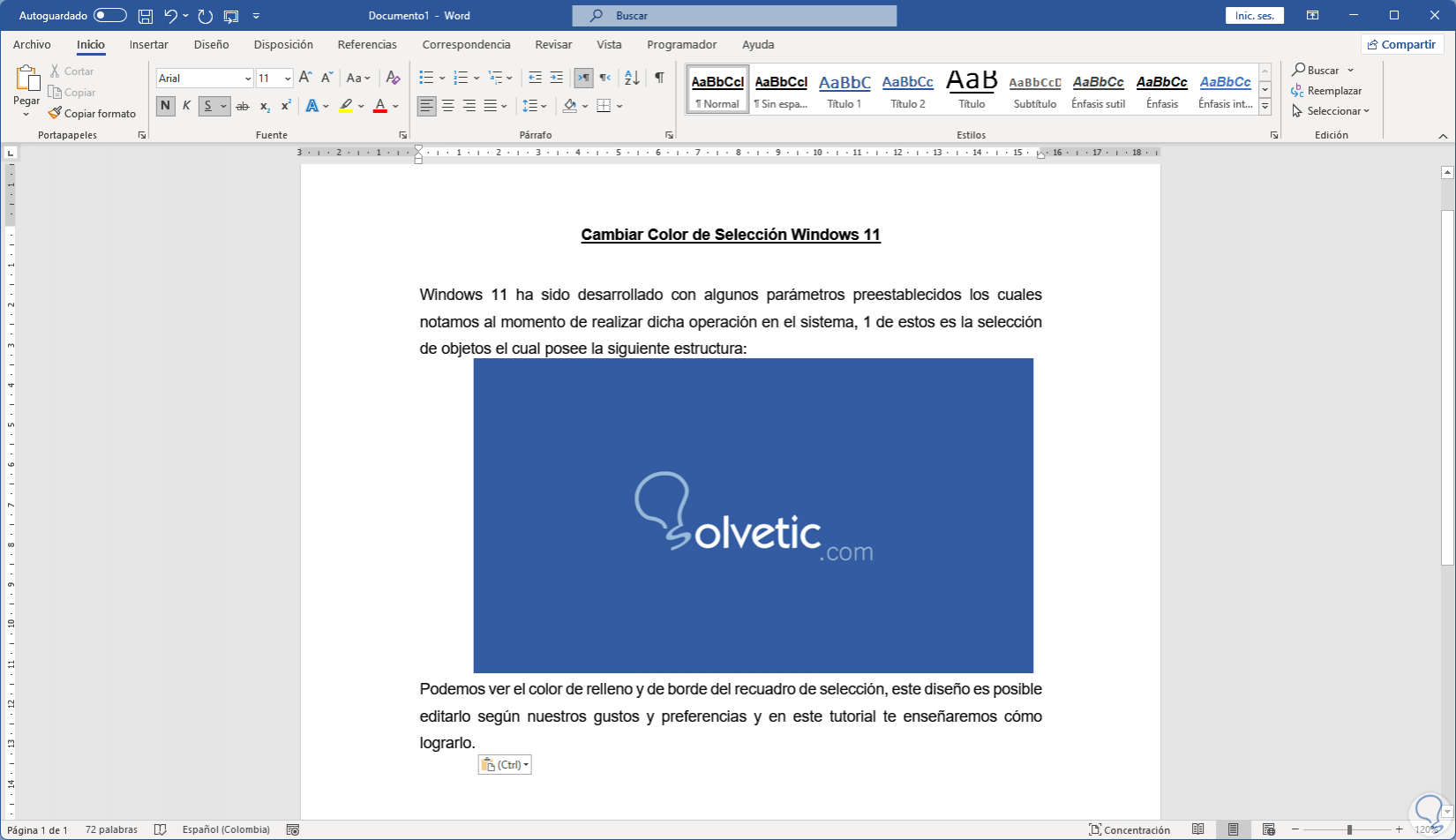The height and width of the screenshot is (840, 1456).
Task: Undo the last action
Action: click(x=171, y=16)
